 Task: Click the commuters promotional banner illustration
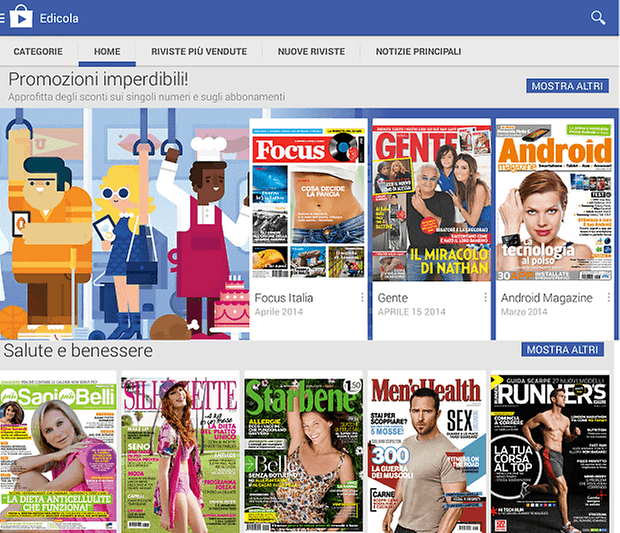pyautogui.click(x=125, y=224)
